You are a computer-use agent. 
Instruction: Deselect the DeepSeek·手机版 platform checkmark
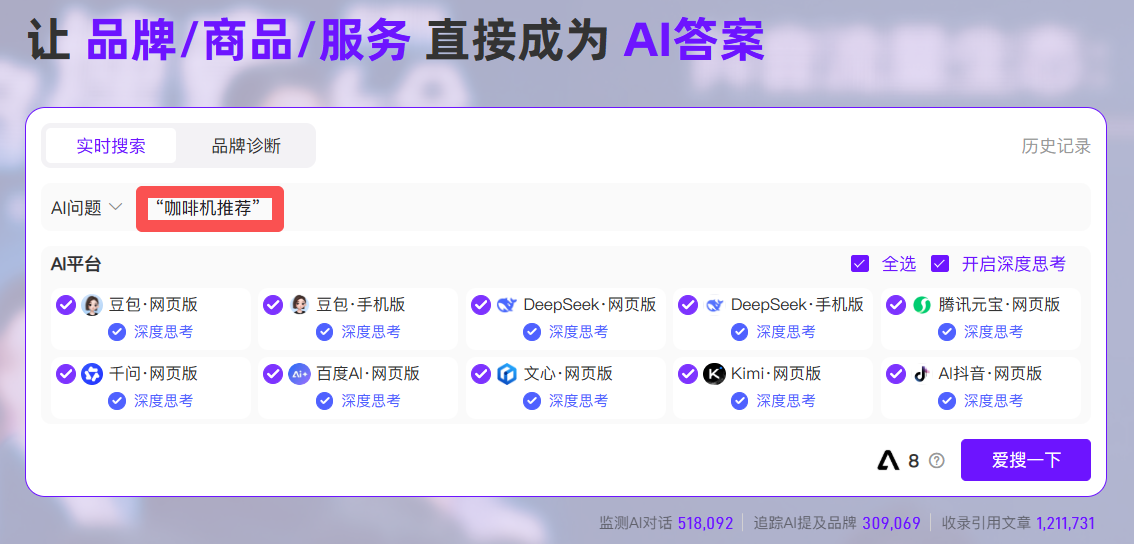click(x=687, y=305)
